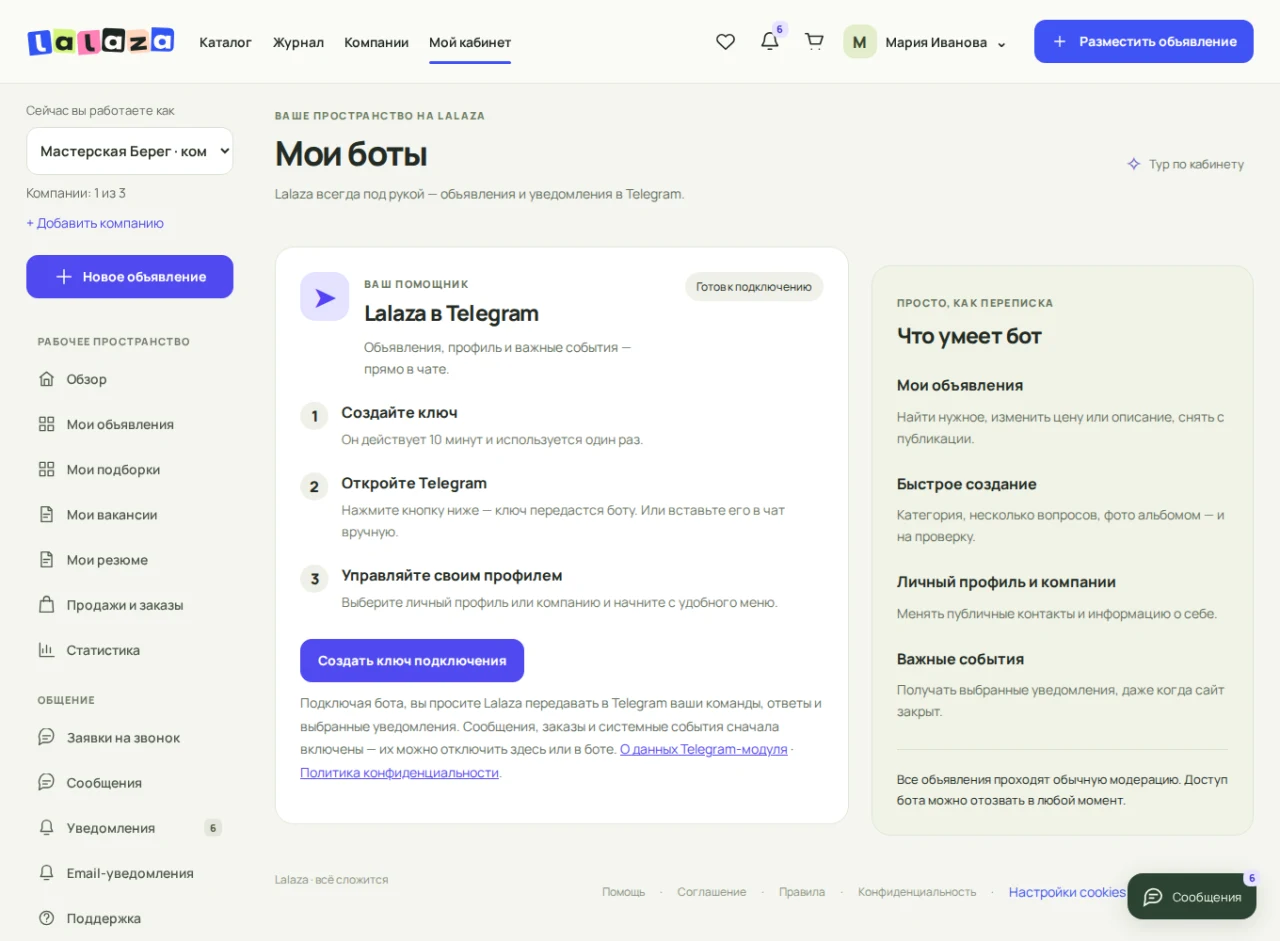The image size is (1280, 941).
Task: Open Продажи и заказы in the sidebar
Action: click(x=130, y=605)
